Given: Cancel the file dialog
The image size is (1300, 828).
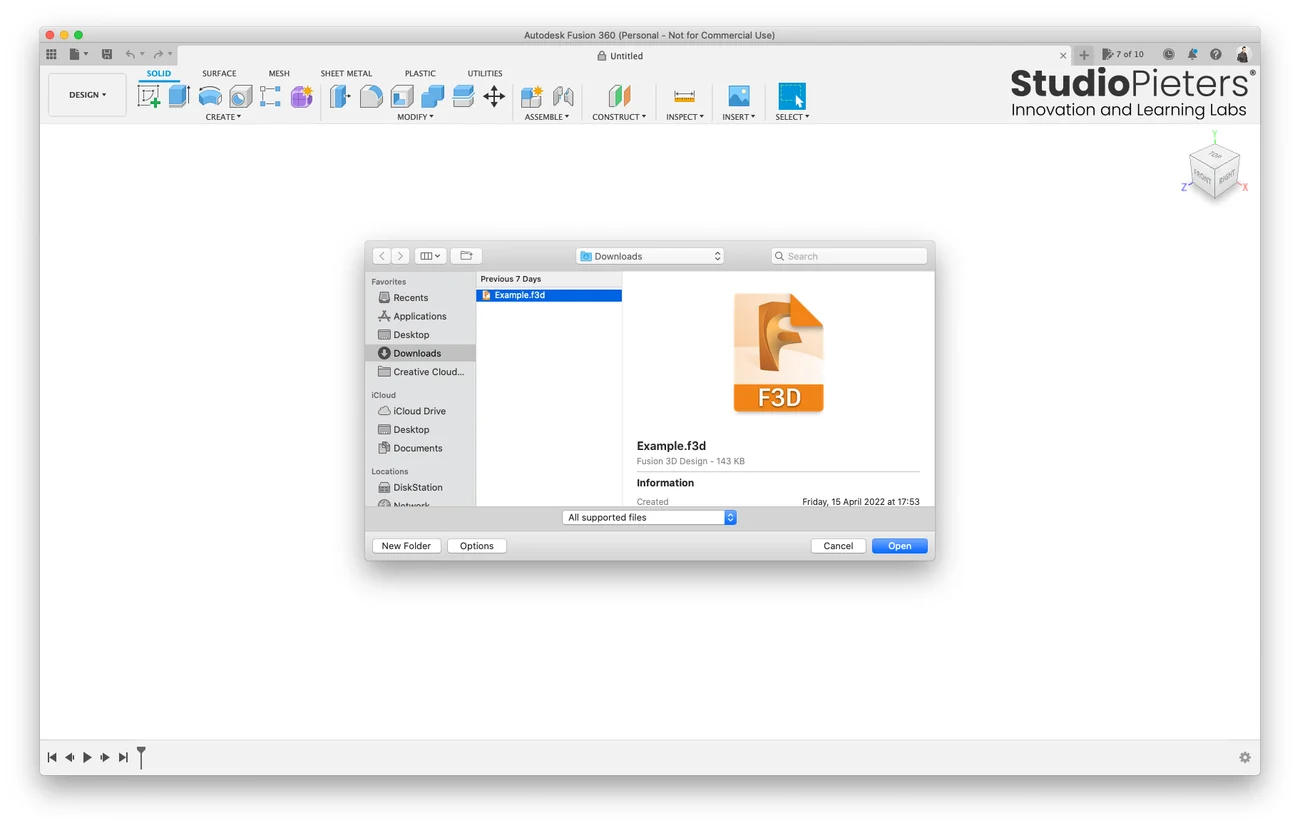Looking at the screenshot, I should [838, 546].
